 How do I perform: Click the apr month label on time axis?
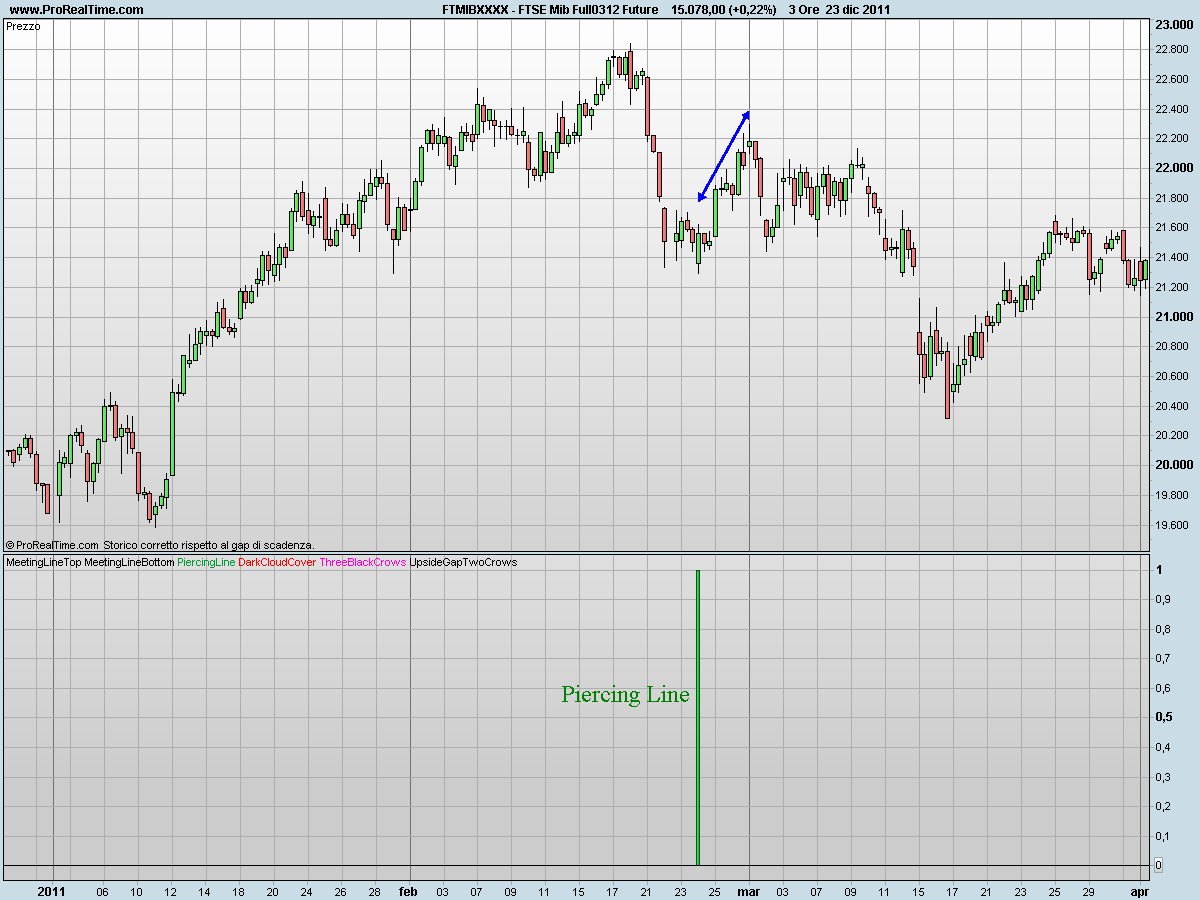click(x=1139, y=890)
